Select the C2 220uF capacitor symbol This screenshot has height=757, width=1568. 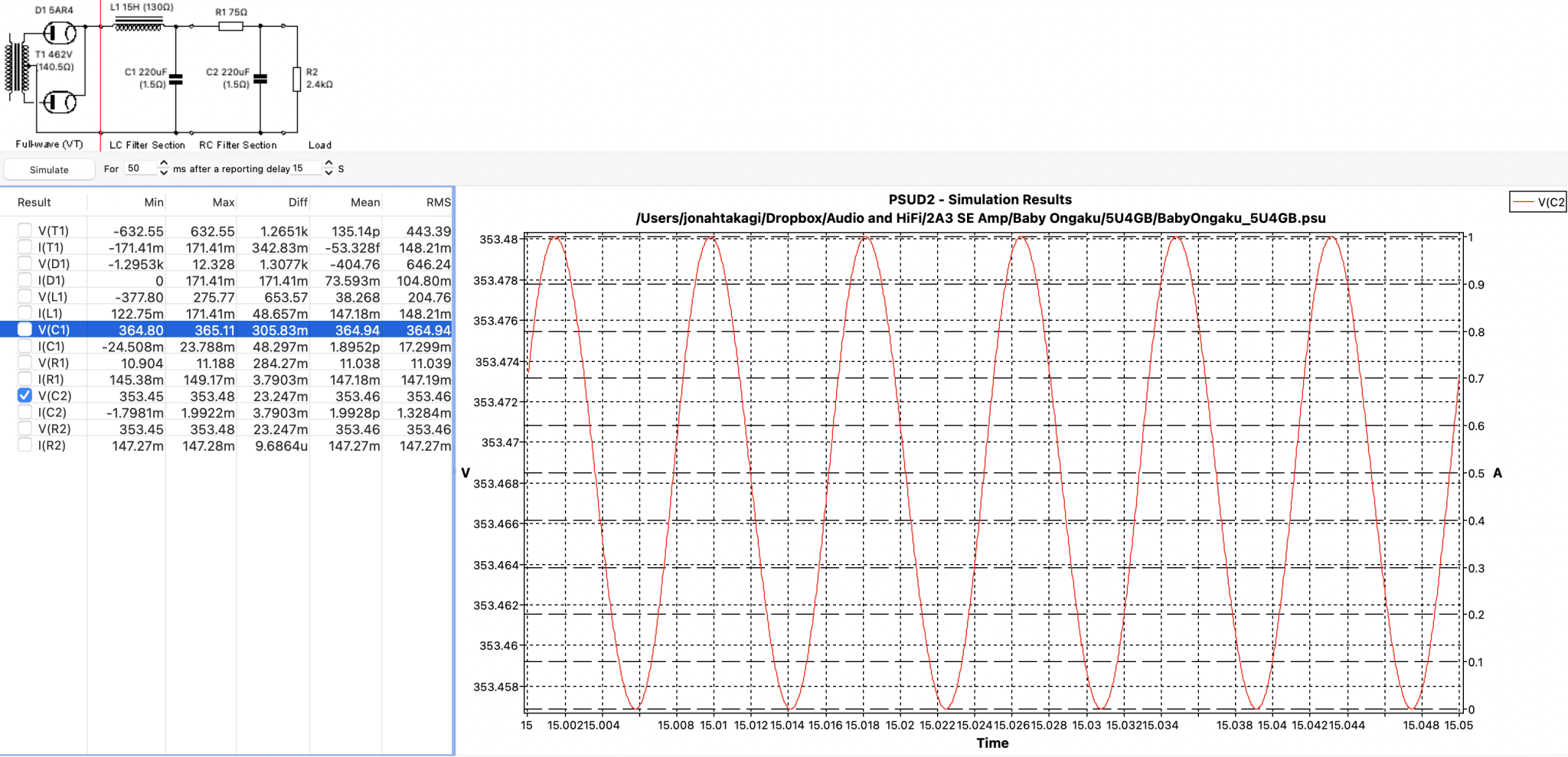point(260,79)
